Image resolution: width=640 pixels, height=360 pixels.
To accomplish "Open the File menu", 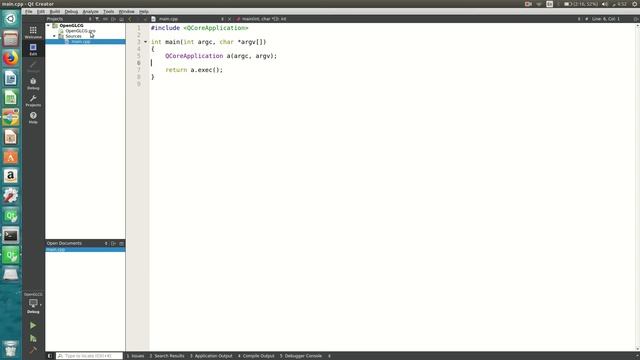I will 29,11.
